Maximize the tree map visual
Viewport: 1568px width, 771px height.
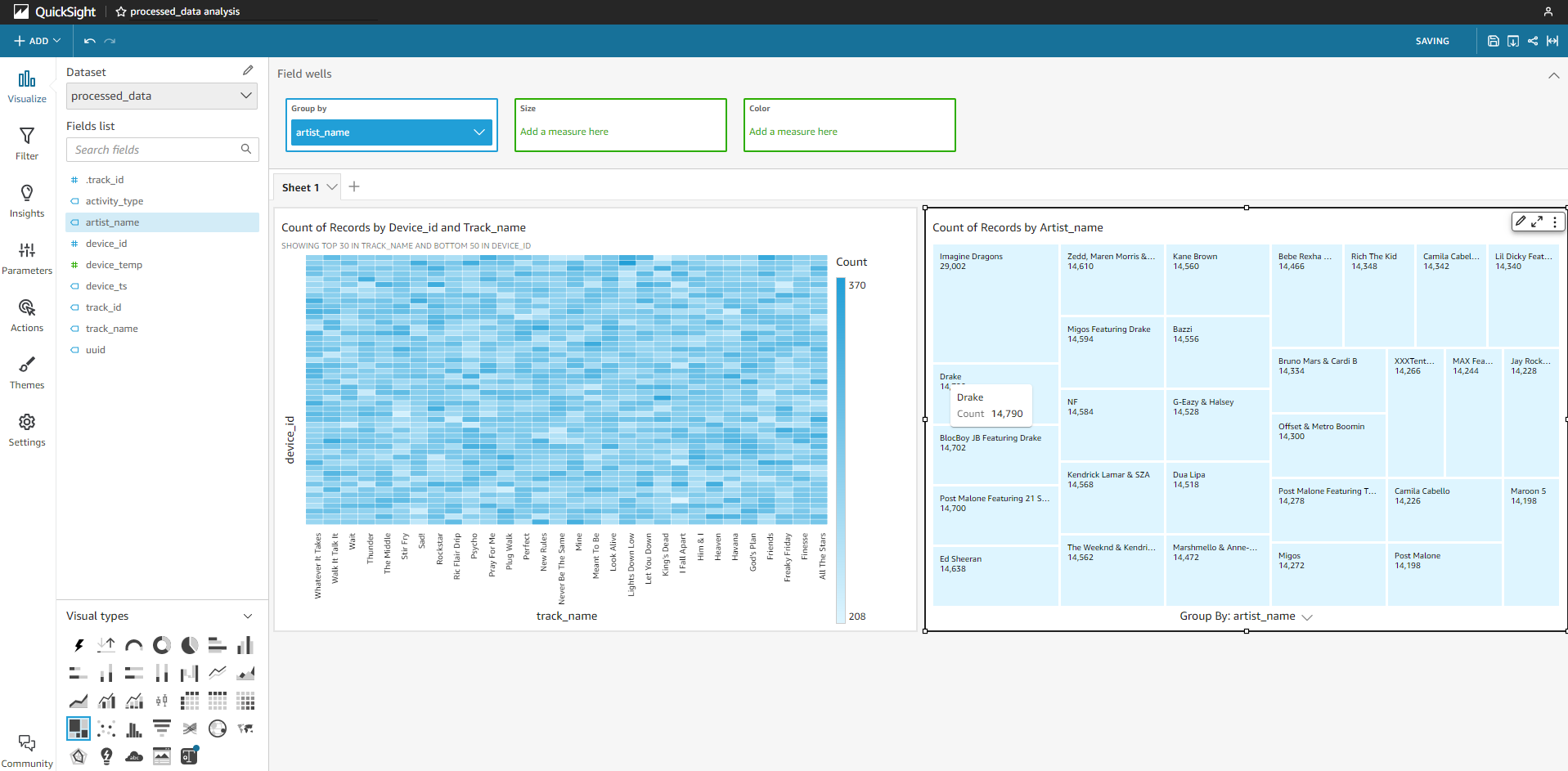tap(1538, 222)
